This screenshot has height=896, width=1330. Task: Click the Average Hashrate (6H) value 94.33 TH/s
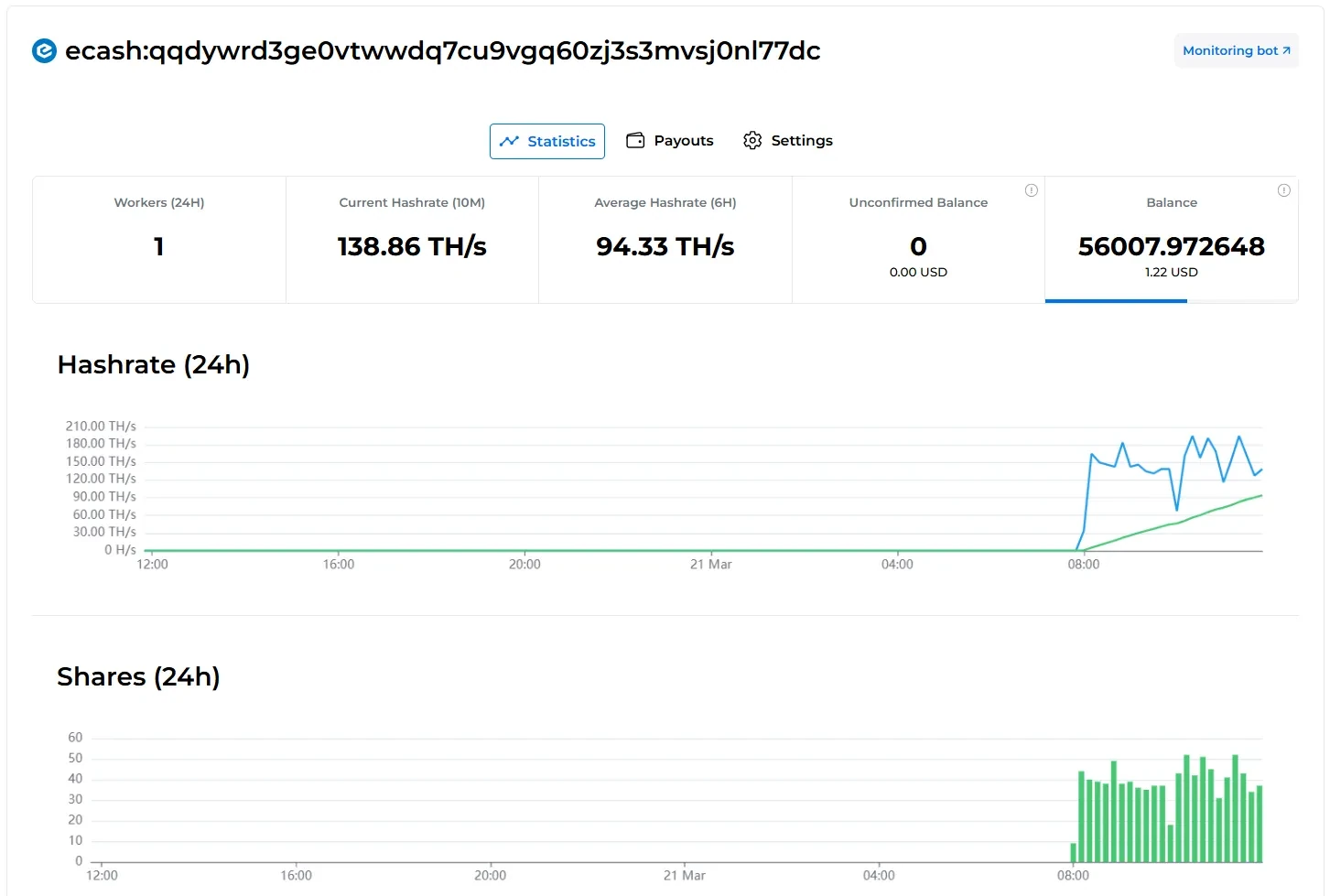[x=665, y=247]
